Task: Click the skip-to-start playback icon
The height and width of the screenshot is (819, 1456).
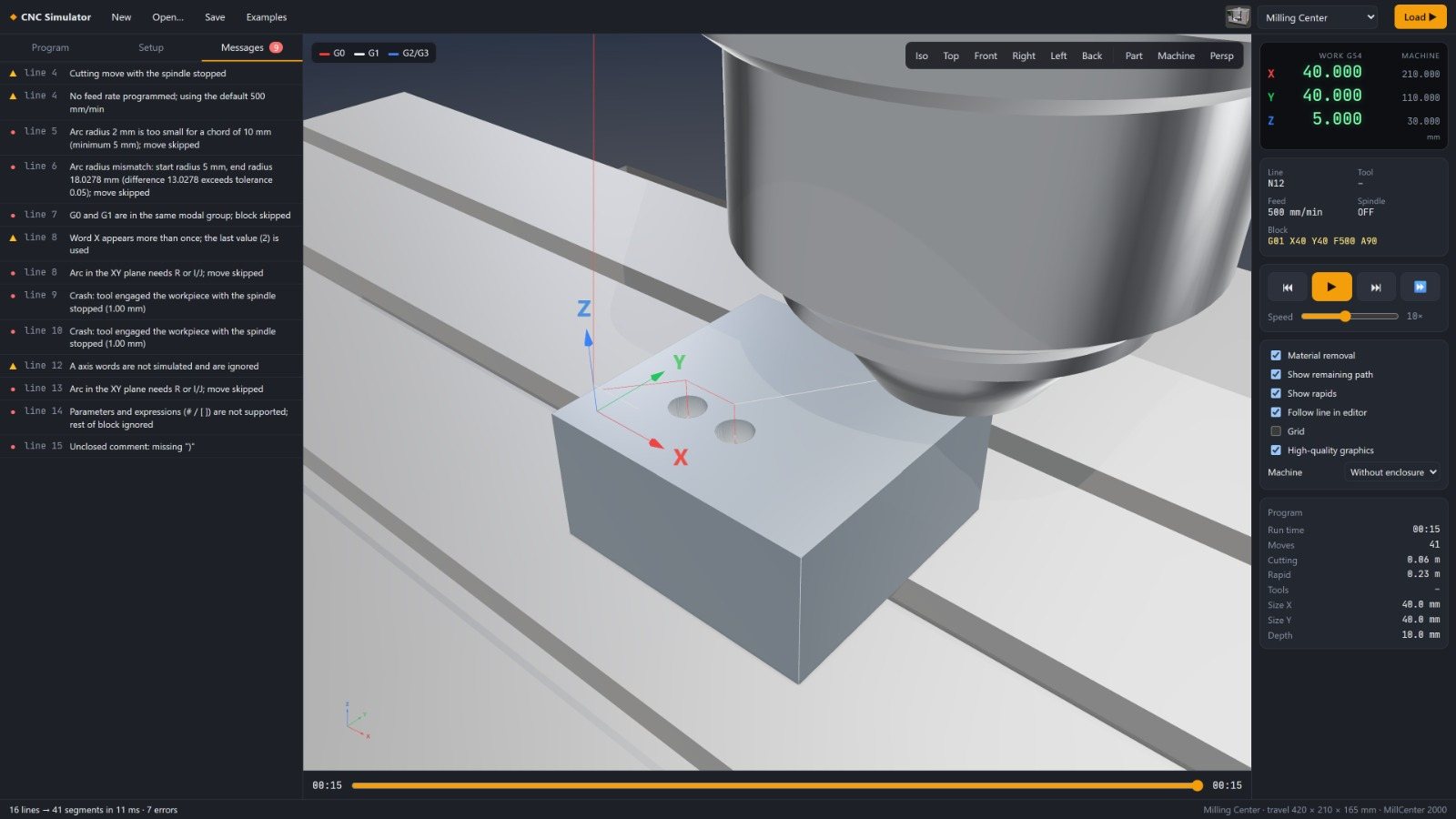Action: click(x=1287, y=287)
